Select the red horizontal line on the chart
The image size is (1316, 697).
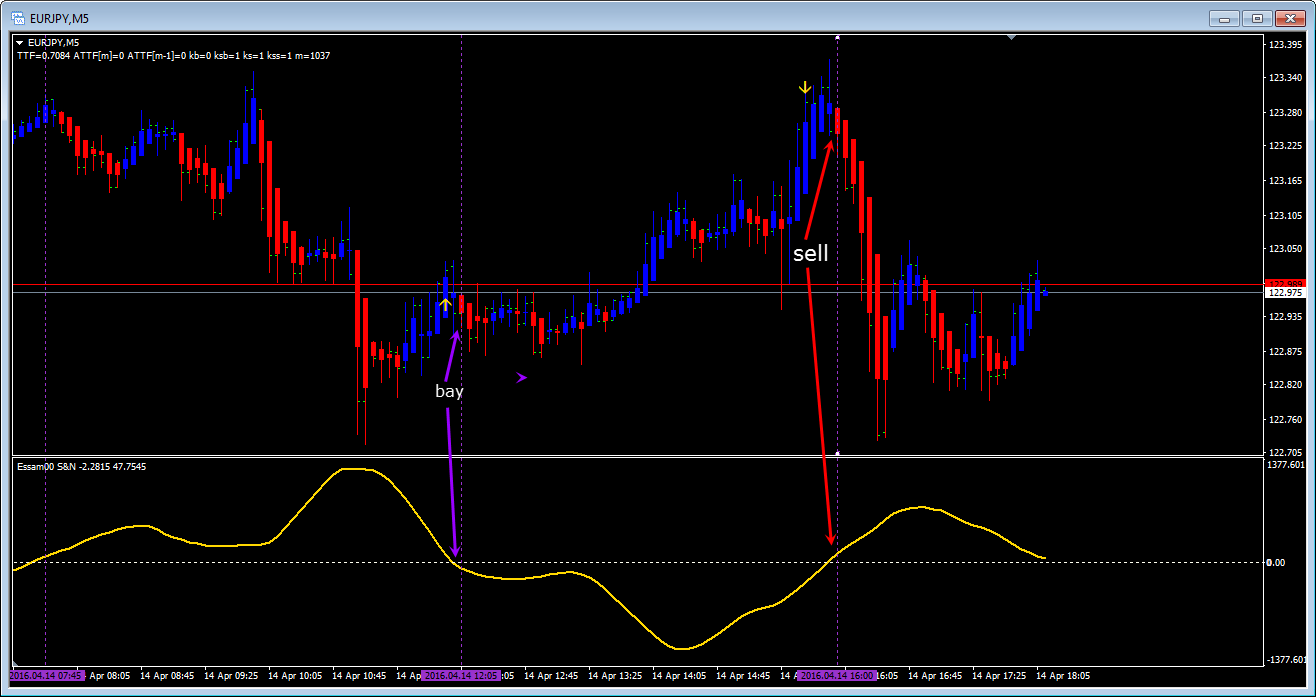point(638,285)
